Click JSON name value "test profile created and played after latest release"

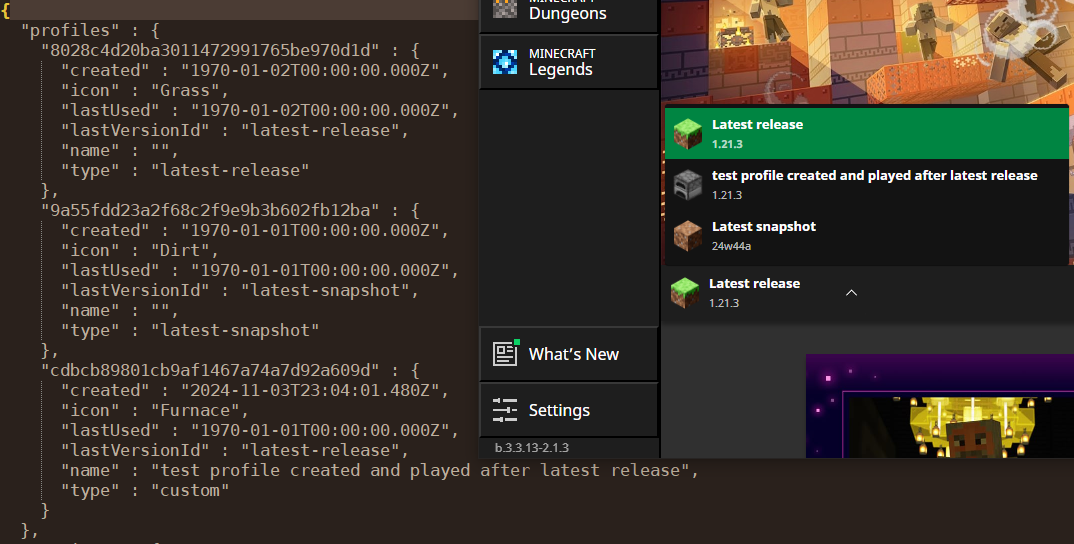420,471
